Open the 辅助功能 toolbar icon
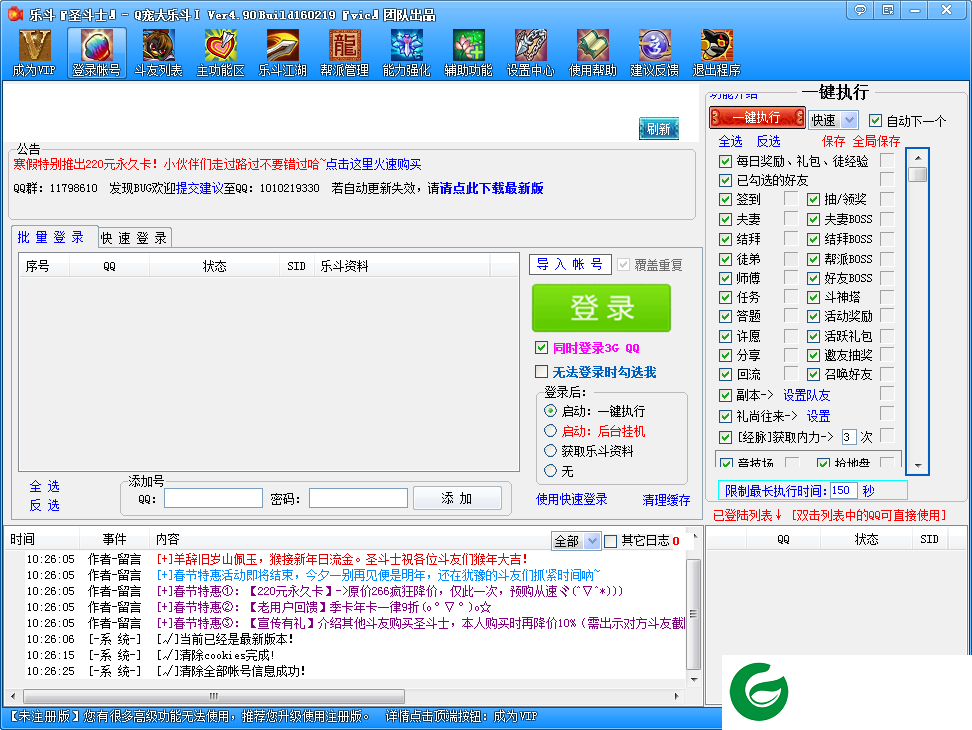 click(x=468, y=53)
